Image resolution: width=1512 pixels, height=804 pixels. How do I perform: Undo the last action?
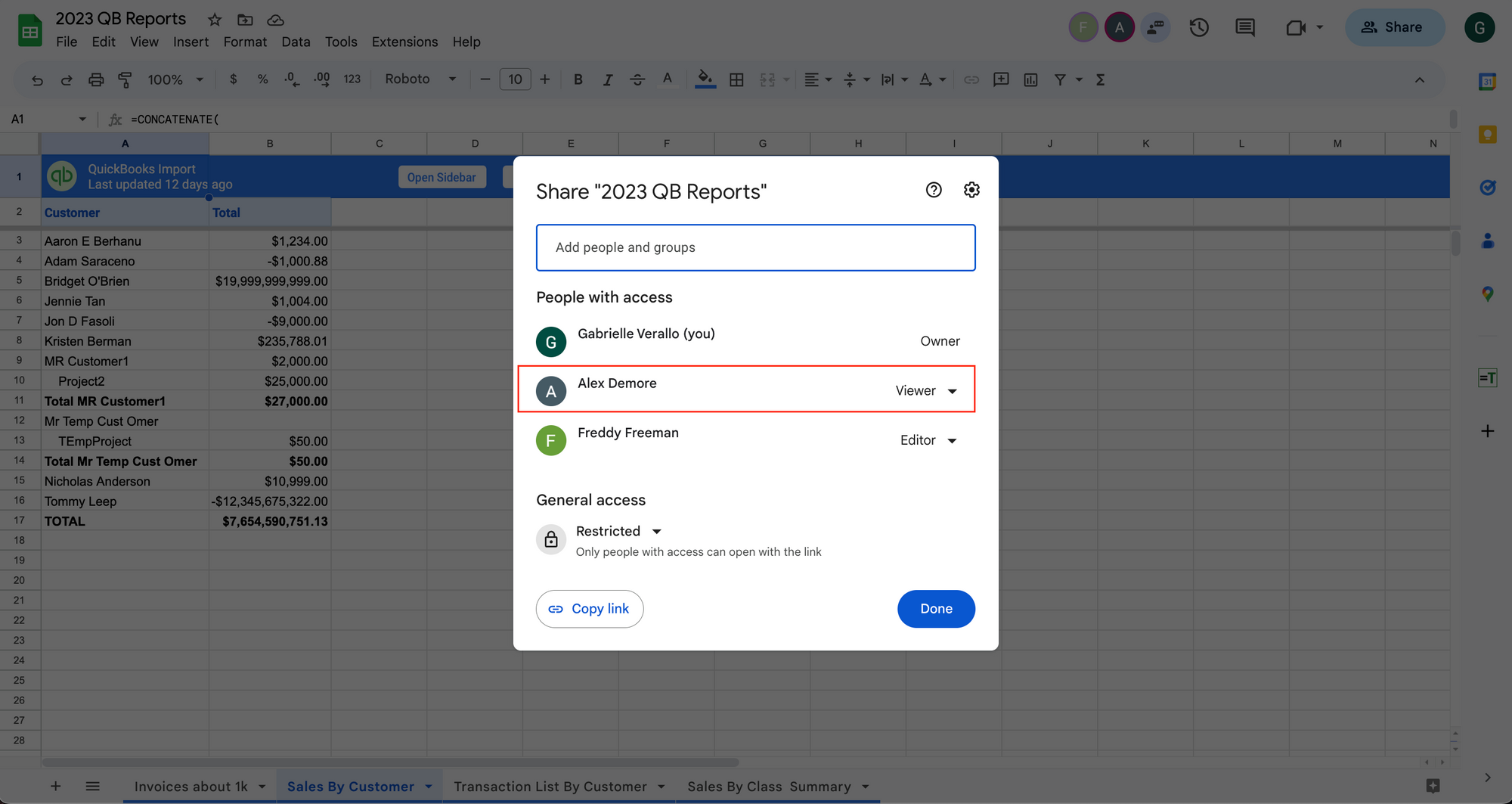point(37,79)
